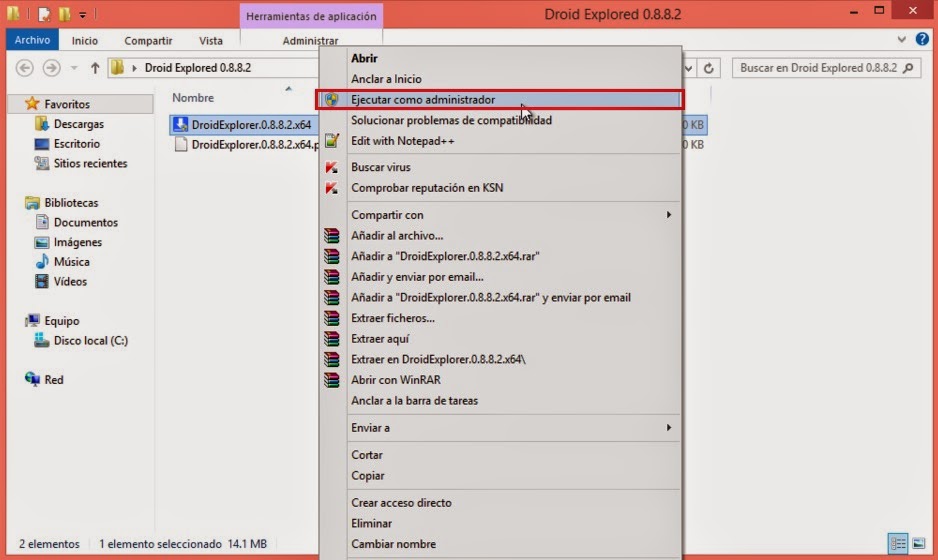Click the Red network icon
This screenshot has width=938, height=560.
pyautogui.click(x=32, y=379)
